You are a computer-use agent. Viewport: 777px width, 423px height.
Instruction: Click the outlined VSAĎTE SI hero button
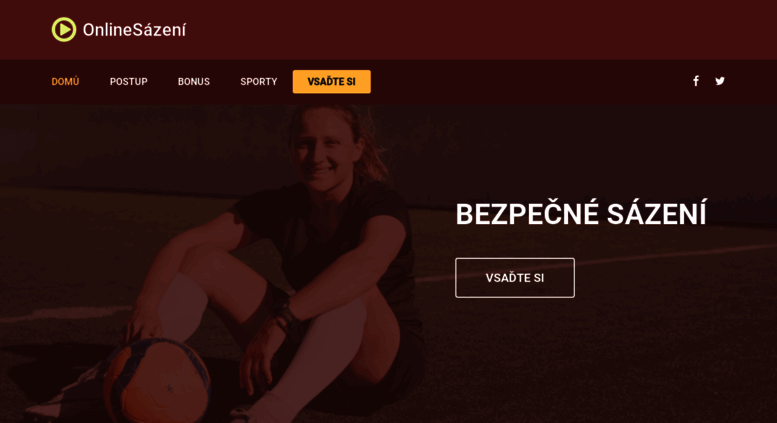[x=515, y=278]
